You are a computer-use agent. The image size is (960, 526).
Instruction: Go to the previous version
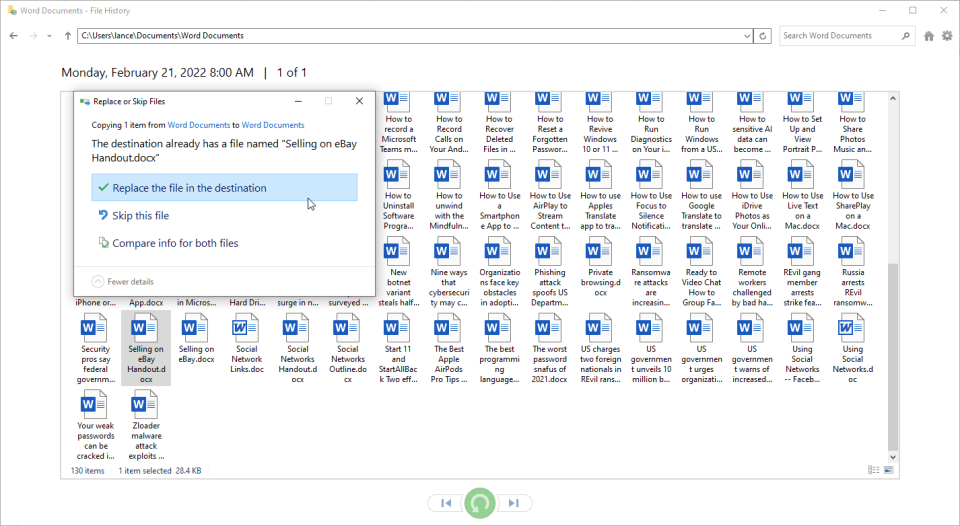446,503
